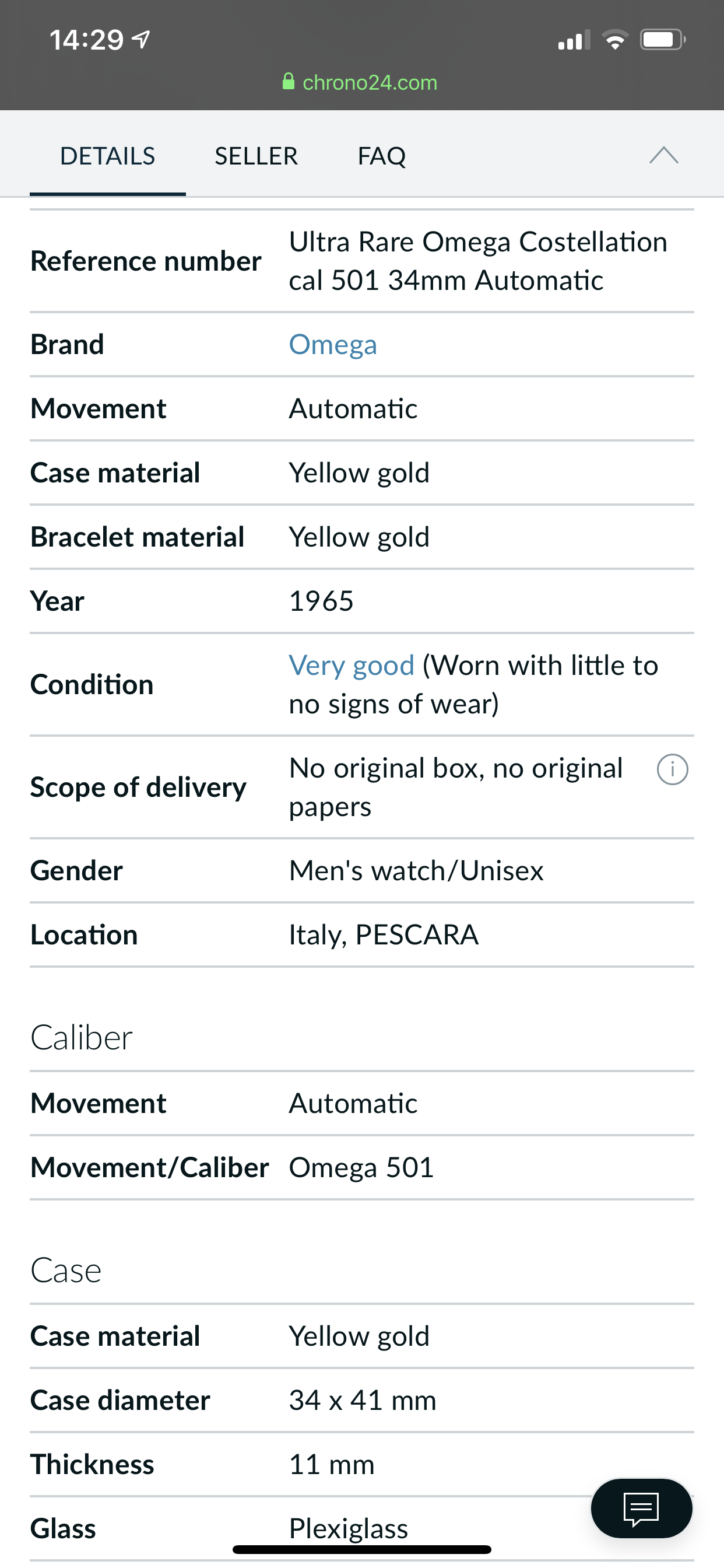This screenshot has width=724, height=1568.
Task: Tap the Reference number value text
Action: tap(478, 261)
